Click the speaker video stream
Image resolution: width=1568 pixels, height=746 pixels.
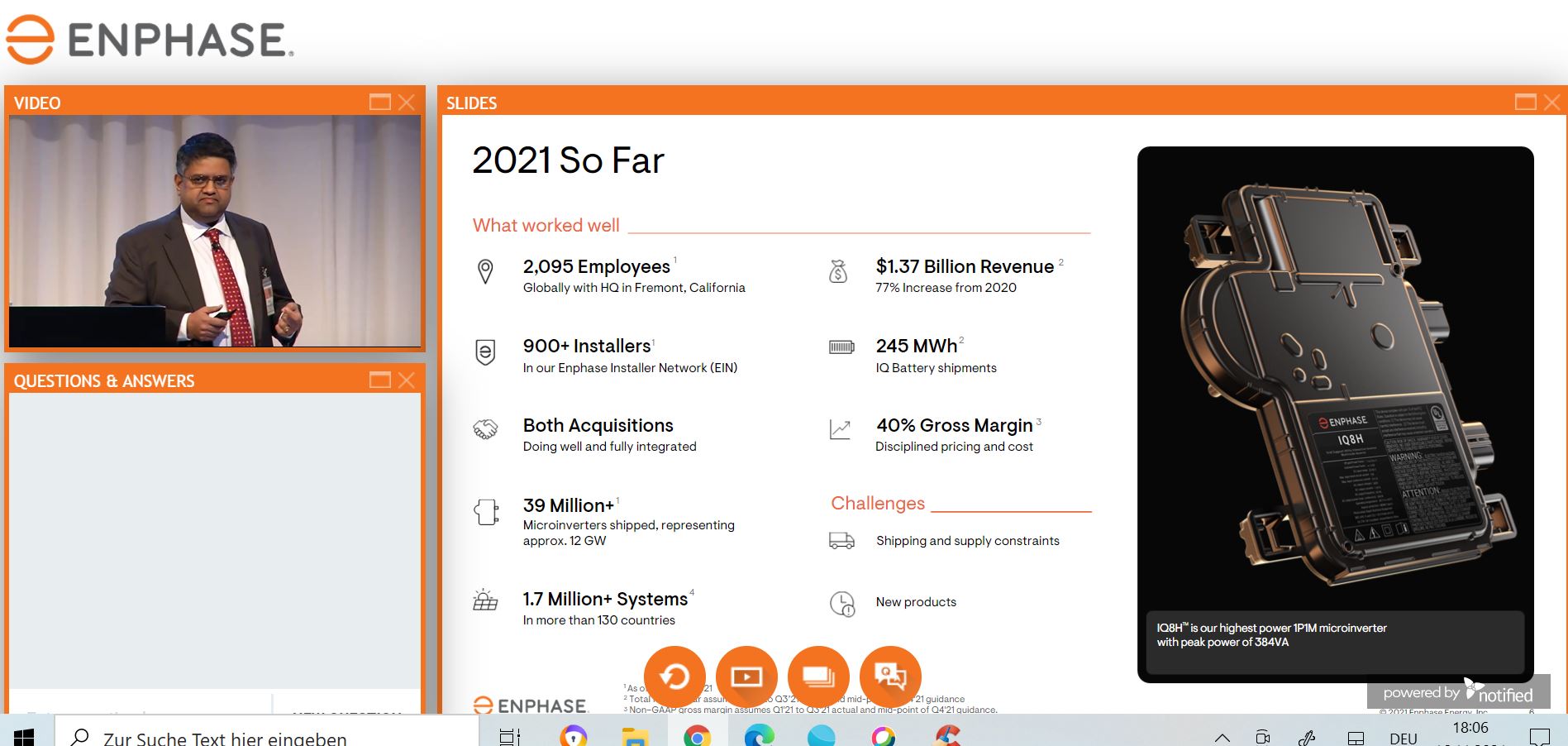(215, 231)
